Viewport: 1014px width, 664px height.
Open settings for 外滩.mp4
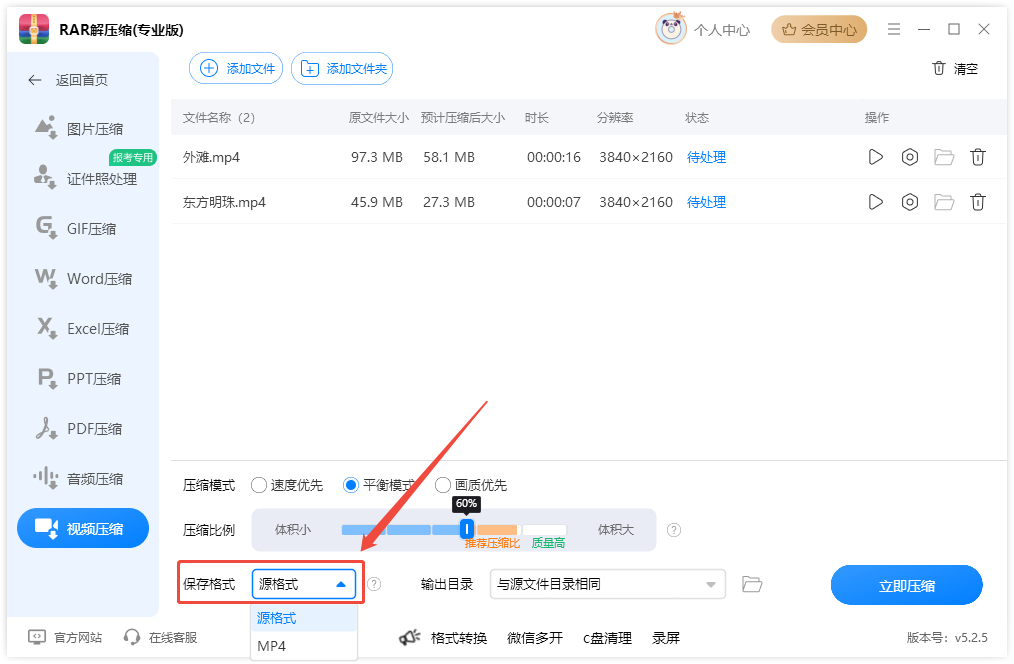(x=910, y=157)
